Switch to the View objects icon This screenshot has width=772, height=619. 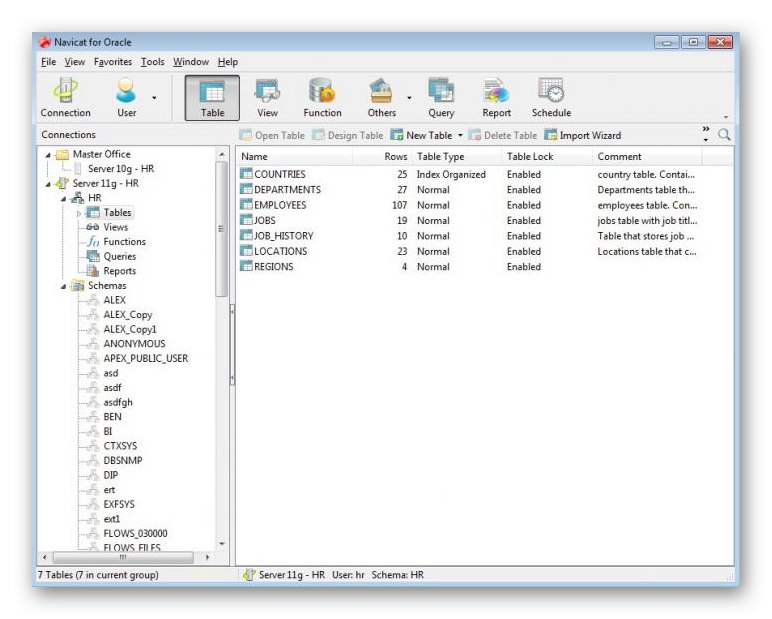267,98
